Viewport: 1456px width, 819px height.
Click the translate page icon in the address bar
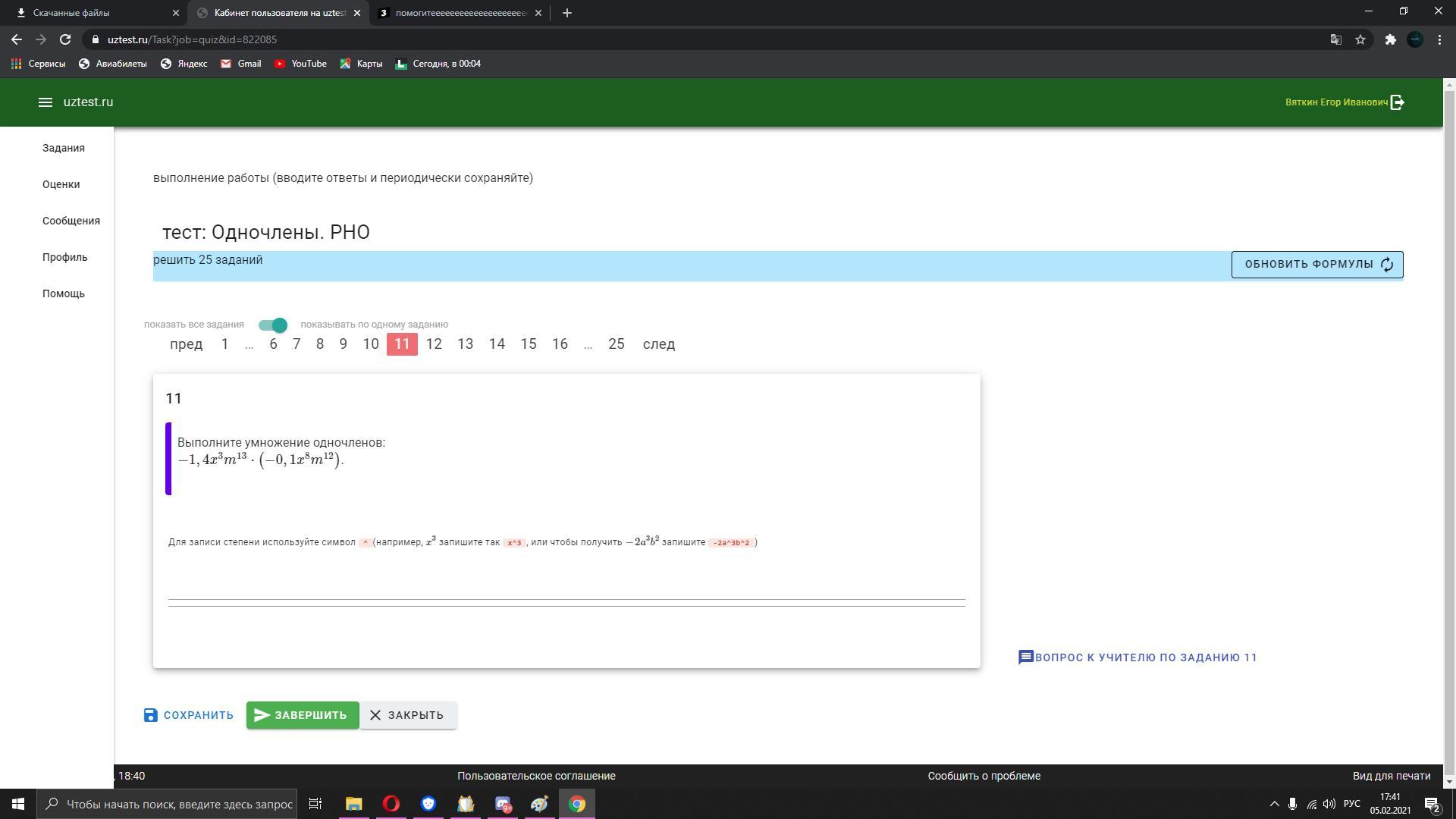pyautogui.click(x=1336, y=39)
